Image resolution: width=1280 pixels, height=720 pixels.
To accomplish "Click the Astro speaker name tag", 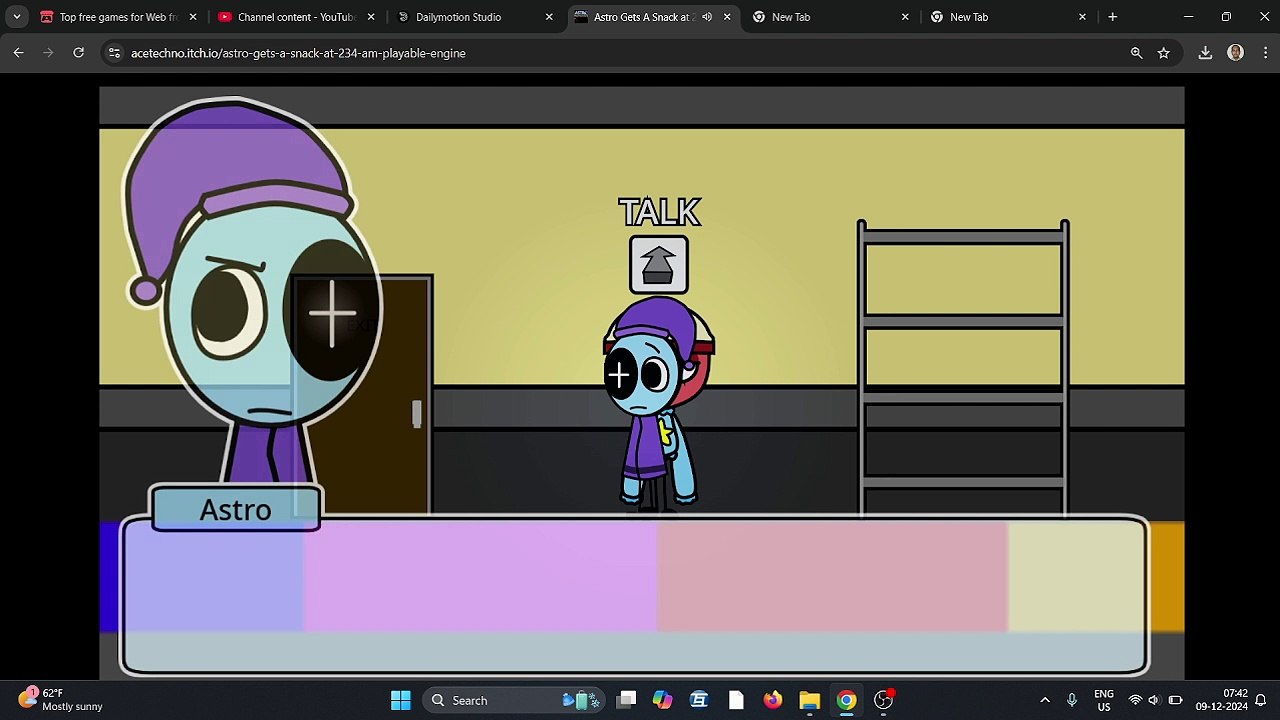I will (236, 509).
